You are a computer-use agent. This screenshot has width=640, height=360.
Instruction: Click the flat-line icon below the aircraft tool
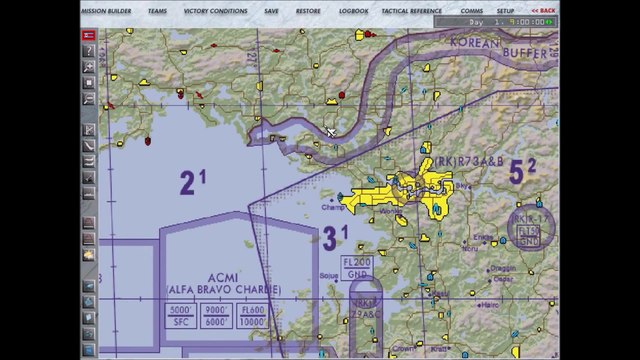[89, 193]
